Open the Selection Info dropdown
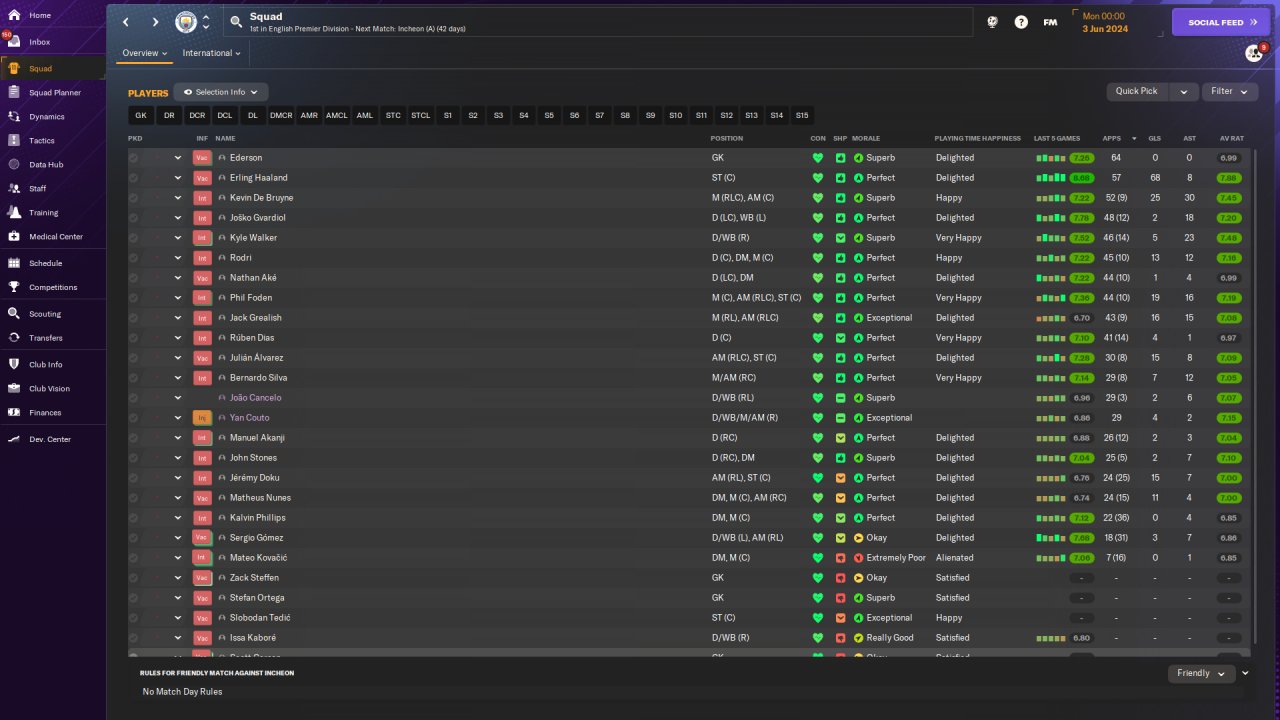Viewport: 1280px width, 720px height. pyautogui.click(x=221, y=92)
